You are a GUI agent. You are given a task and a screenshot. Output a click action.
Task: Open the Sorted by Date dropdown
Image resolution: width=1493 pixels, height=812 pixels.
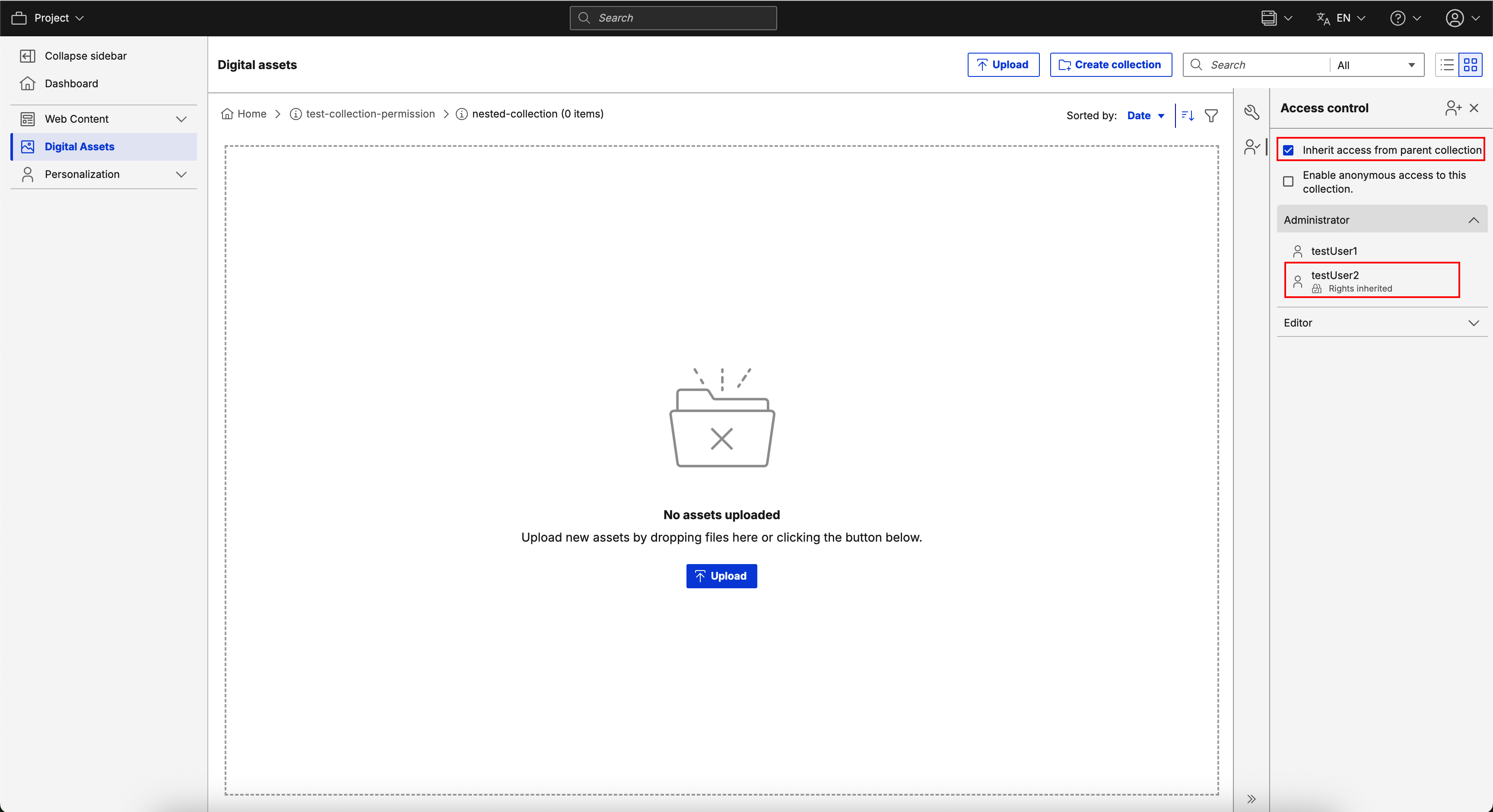pos(1145,115)
